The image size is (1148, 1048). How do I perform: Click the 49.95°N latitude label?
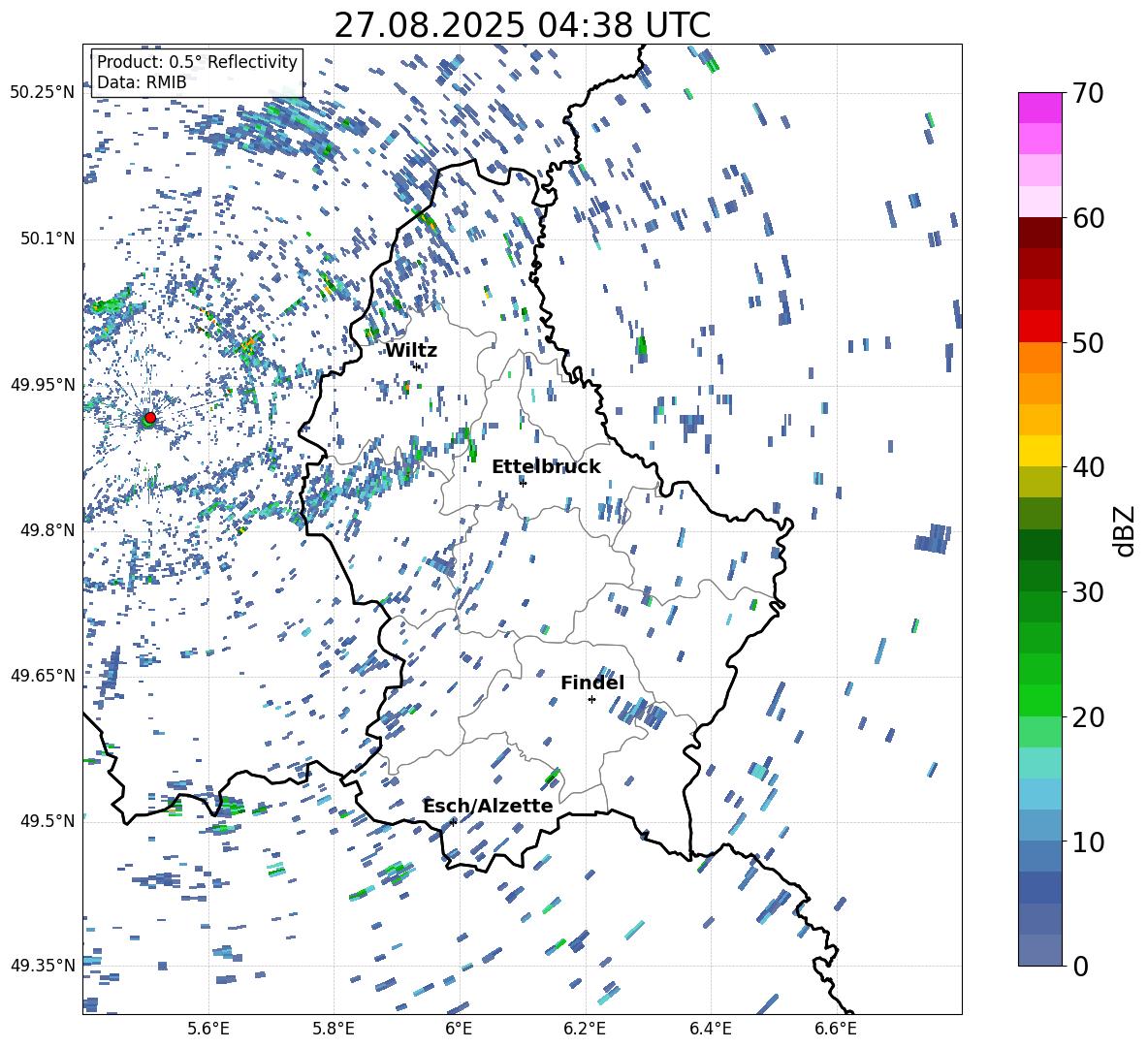[43, 384]
